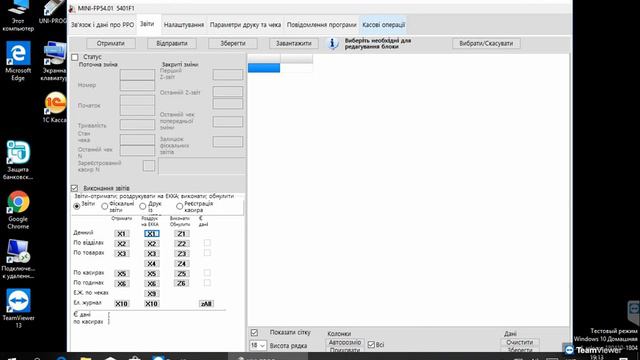Viewport: 640px width, 360px height.
Task: Tick the € дані checkbox in По годинах row
Action: [207, 282]
